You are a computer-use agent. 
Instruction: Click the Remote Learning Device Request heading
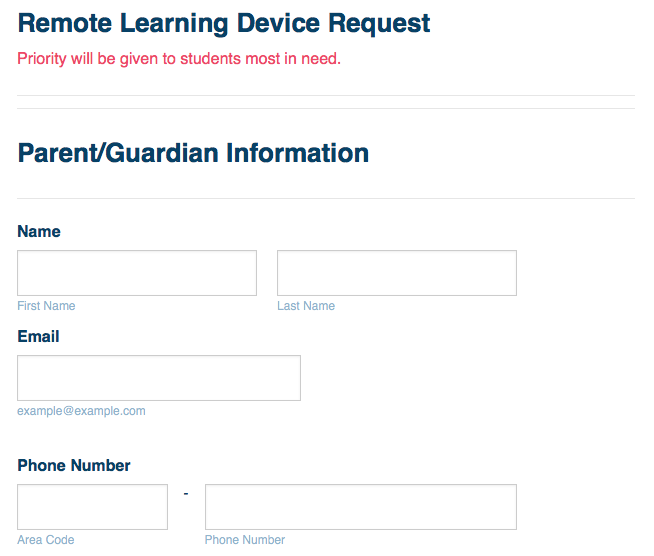point(224,23)
